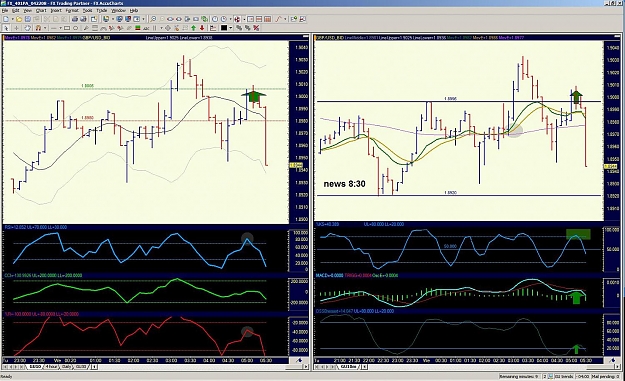Click the second clock icon with dropdown
This screenshot has height=381, width=625.
pyautogui.click(x=224, y=19)
